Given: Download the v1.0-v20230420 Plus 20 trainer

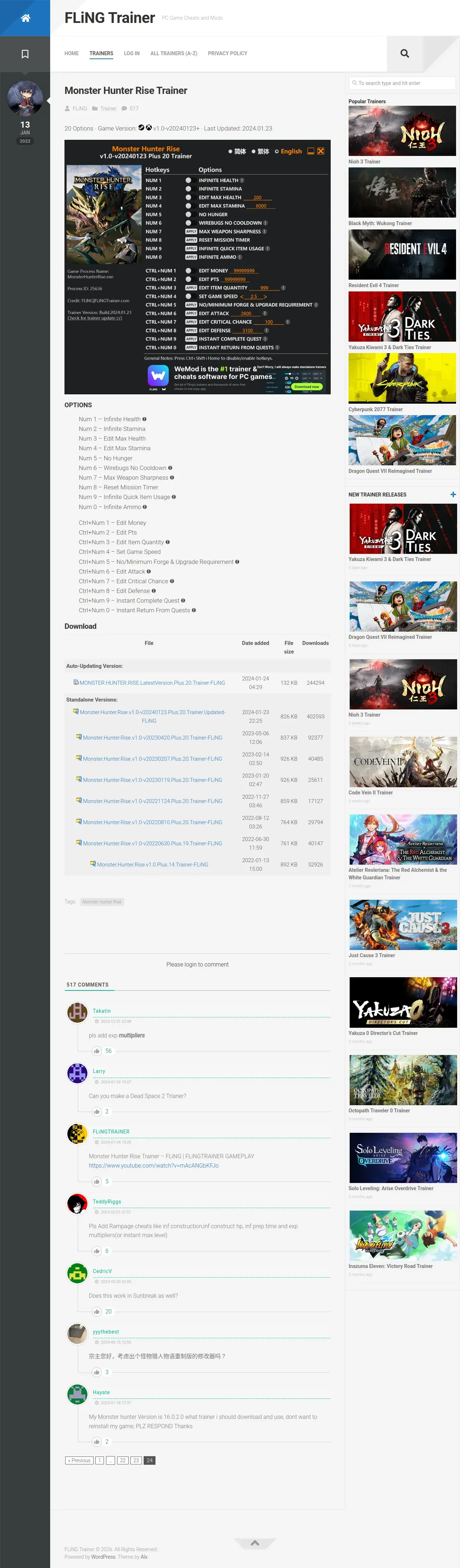Looking at the screenshot, I should [x=152, y=738].
